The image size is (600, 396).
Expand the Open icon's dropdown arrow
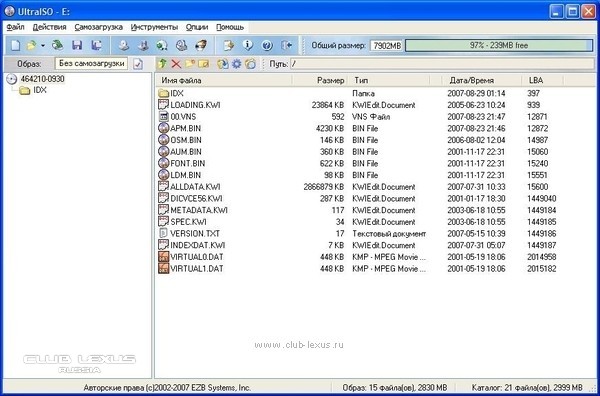click(x=42, y=46)
